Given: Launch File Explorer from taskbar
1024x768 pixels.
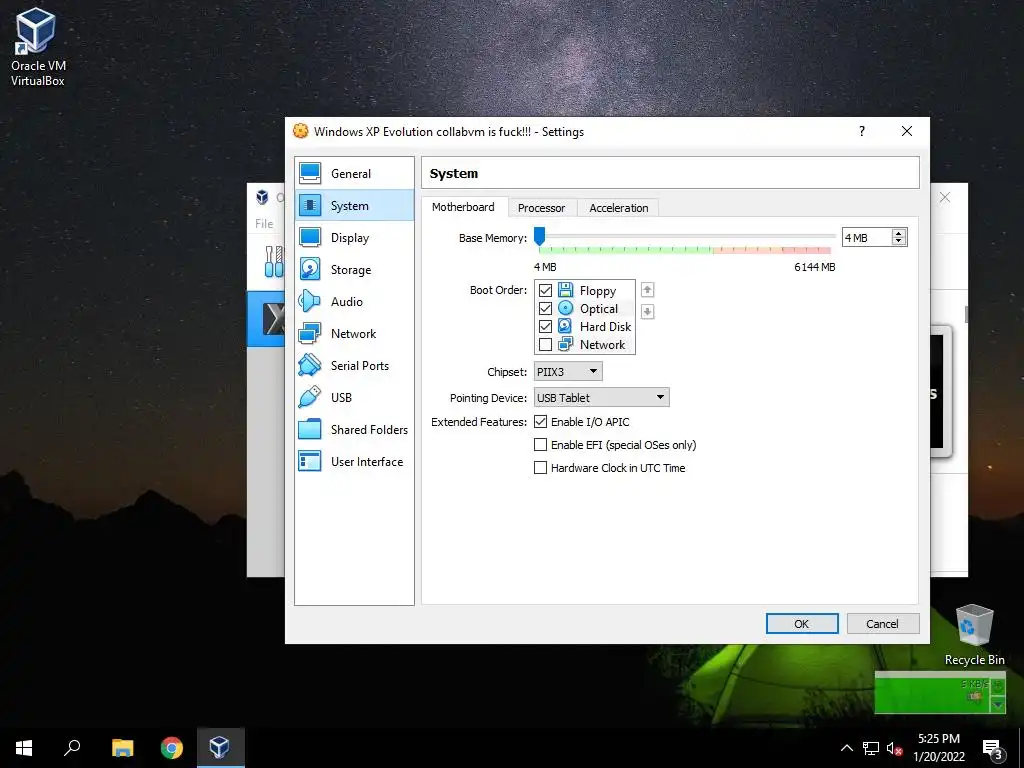Looking at the screenshot, I should 122,748.
